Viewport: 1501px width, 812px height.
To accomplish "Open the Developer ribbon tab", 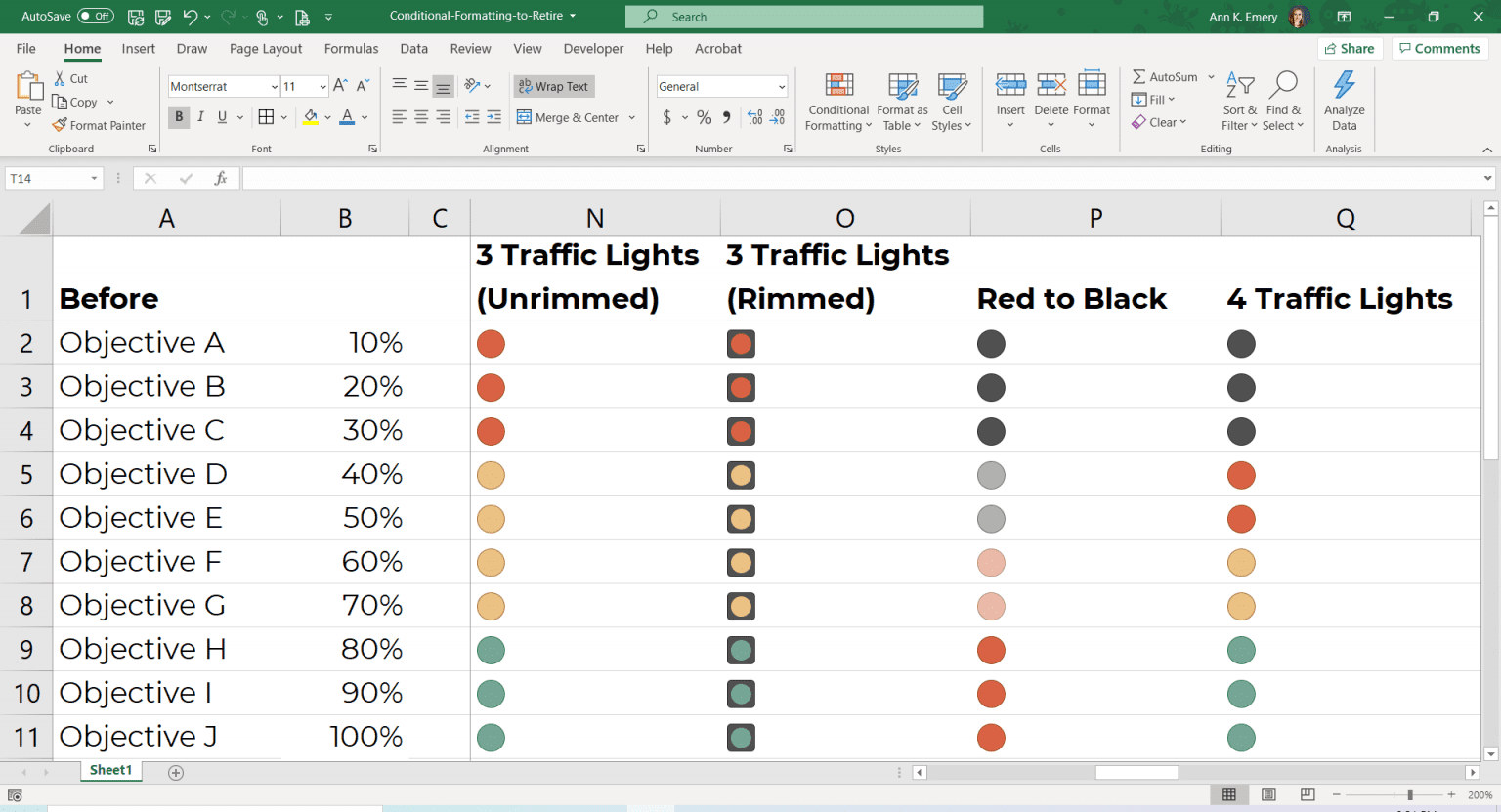I will click(x=593, y=48).
